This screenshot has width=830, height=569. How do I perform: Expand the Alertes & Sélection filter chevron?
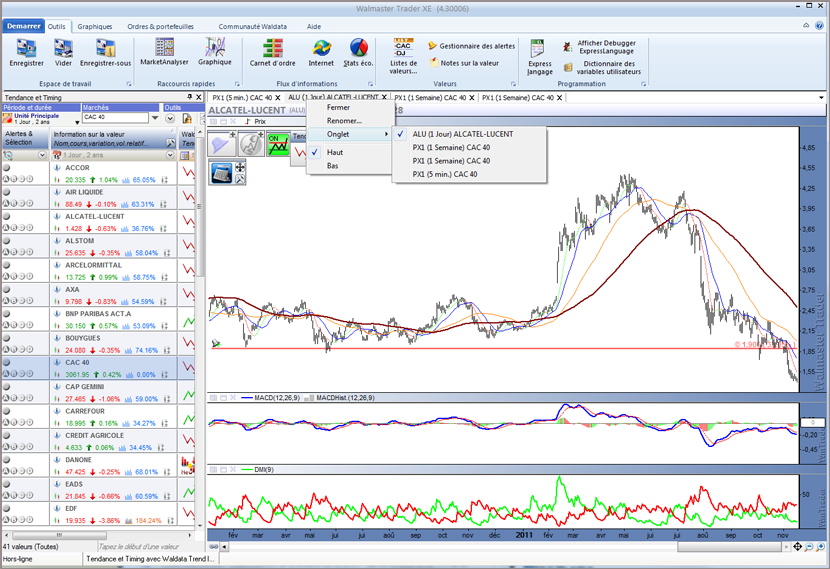pyautogui.click(x=42, y=155)
